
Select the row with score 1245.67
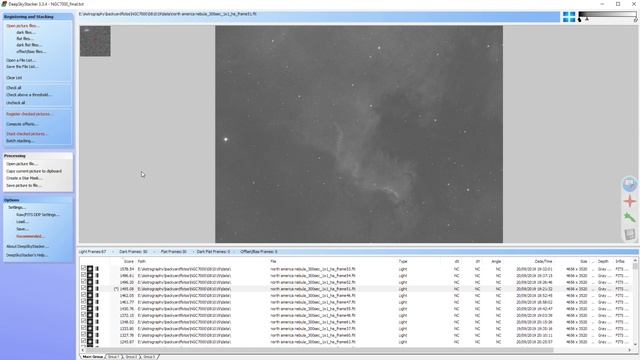[356, 342]
